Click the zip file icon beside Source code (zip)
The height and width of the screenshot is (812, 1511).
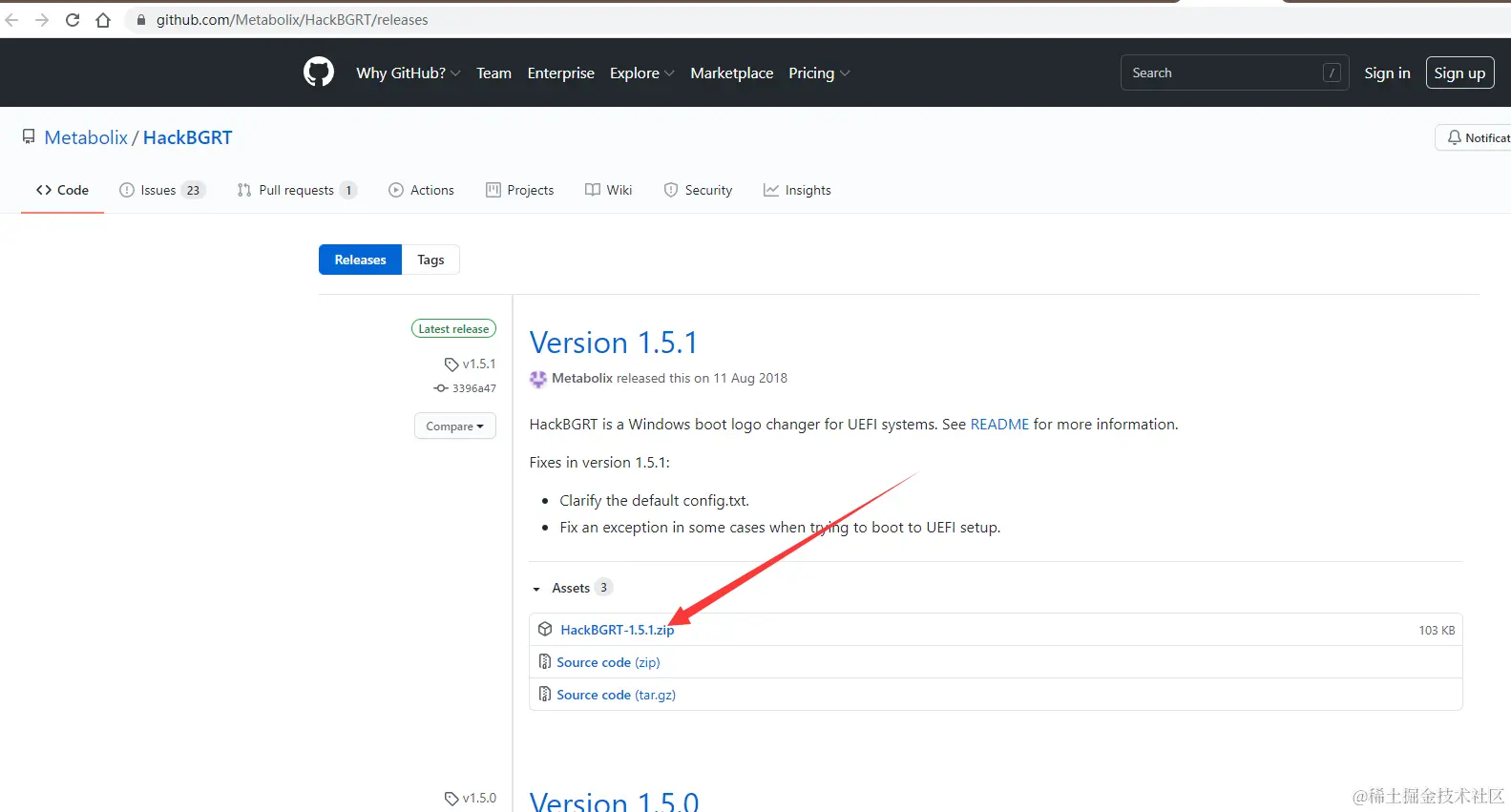pyautogui.click(x=545, y=662)
